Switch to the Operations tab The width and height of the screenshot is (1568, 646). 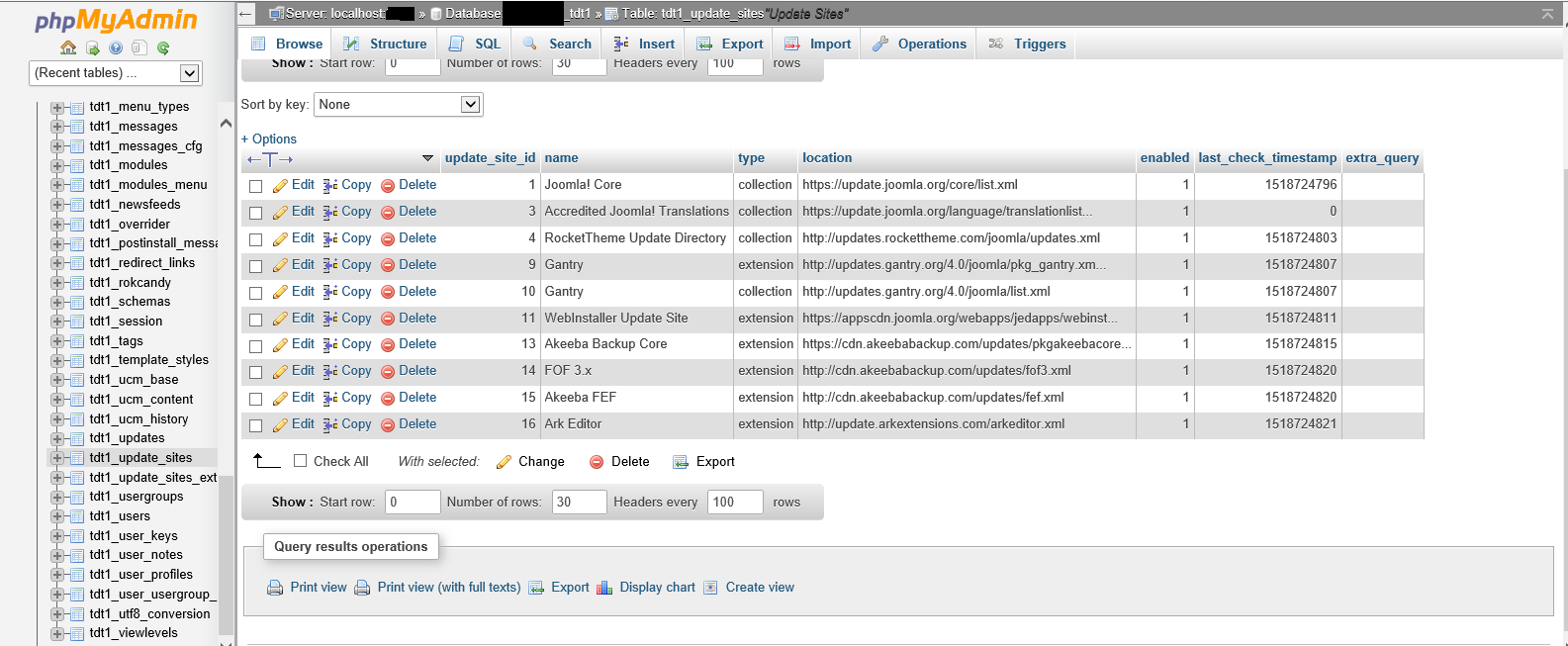coord(919,44)
